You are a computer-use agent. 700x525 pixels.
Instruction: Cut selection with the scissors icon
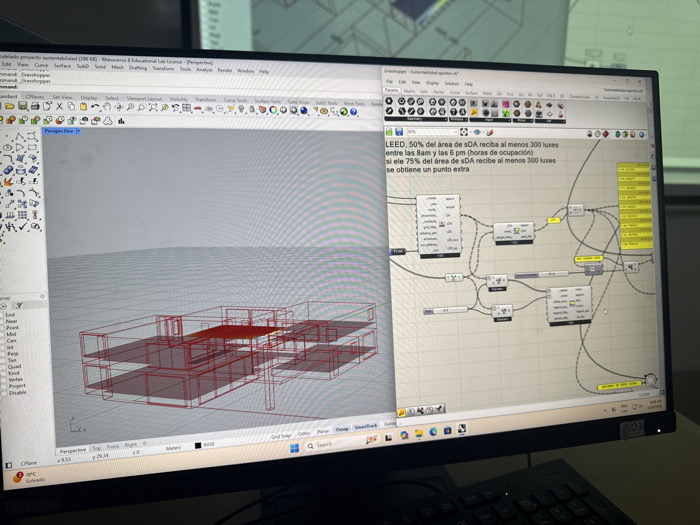click(x=59, y=106)
